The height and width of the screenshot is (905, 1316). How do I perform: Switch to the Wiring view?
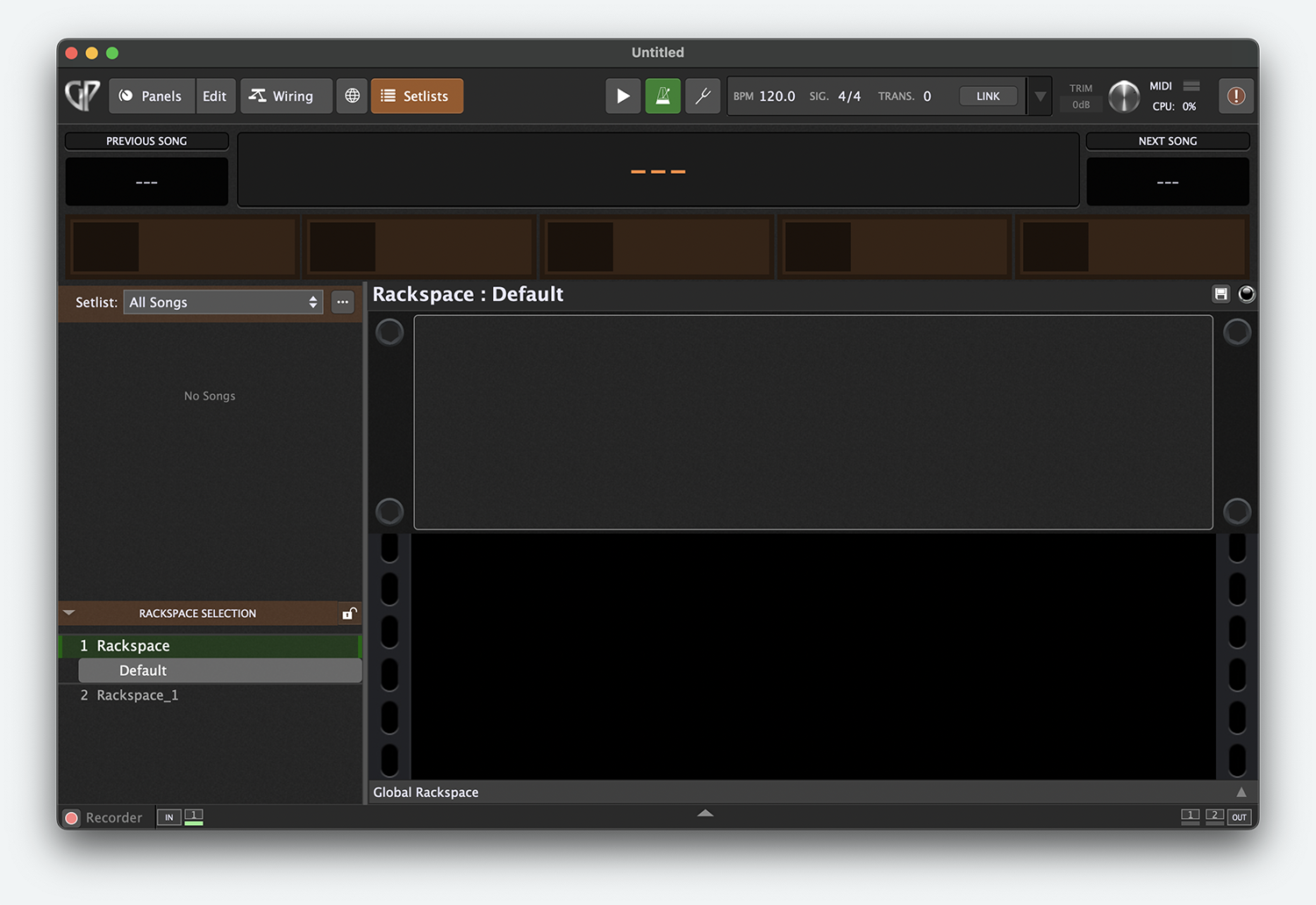pyautogui.click(x=282, y=96)
